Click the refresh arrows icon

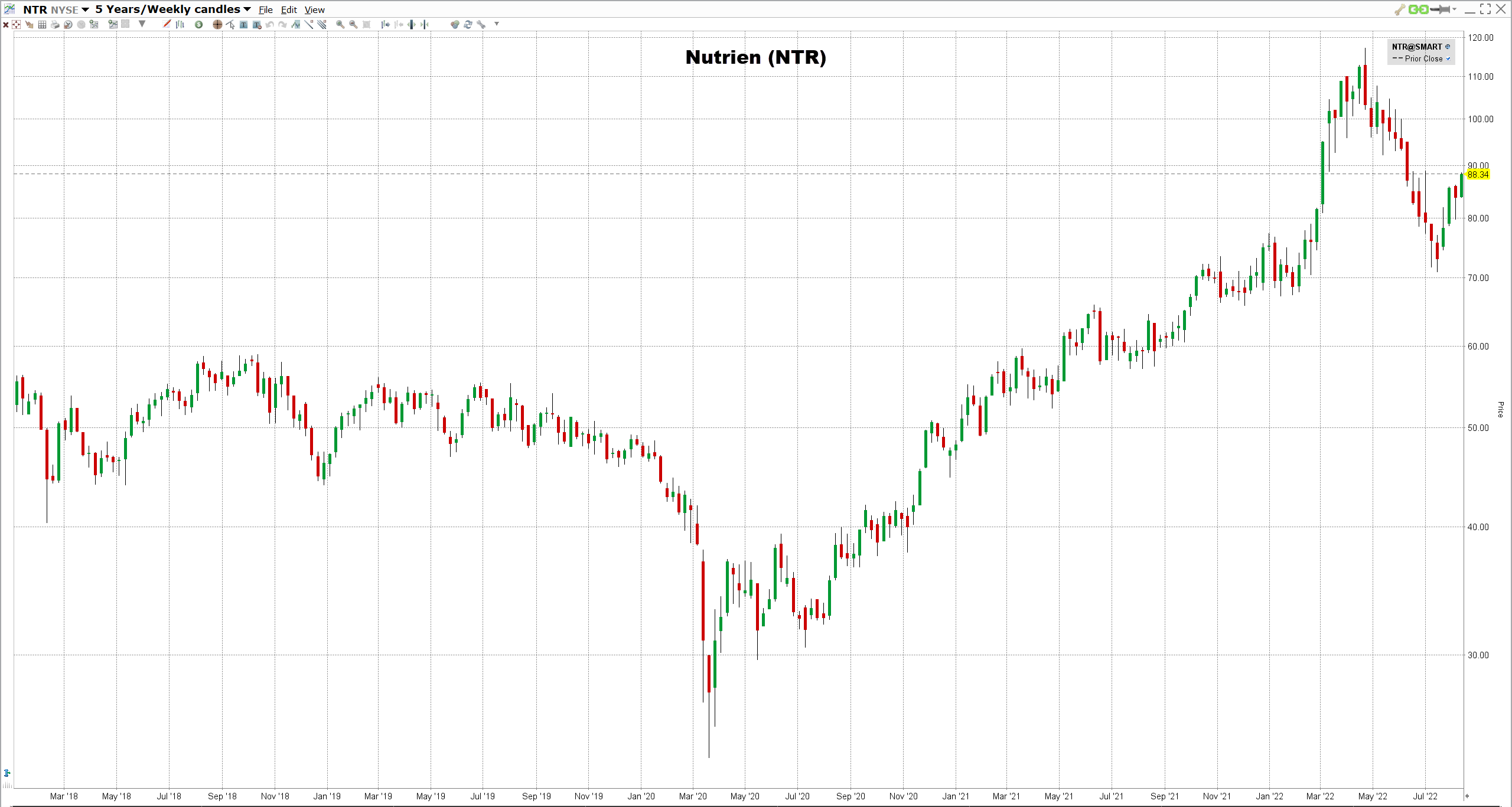point(468,24)
